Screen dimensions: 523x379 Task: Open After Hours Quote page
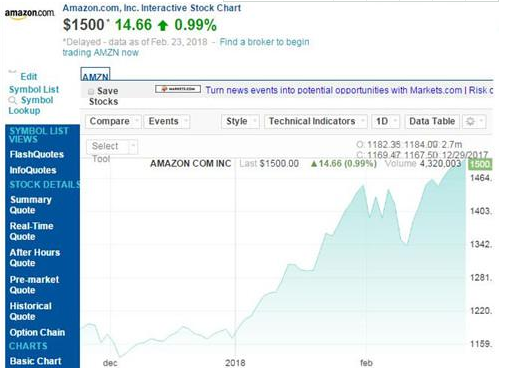pos(35,258)
